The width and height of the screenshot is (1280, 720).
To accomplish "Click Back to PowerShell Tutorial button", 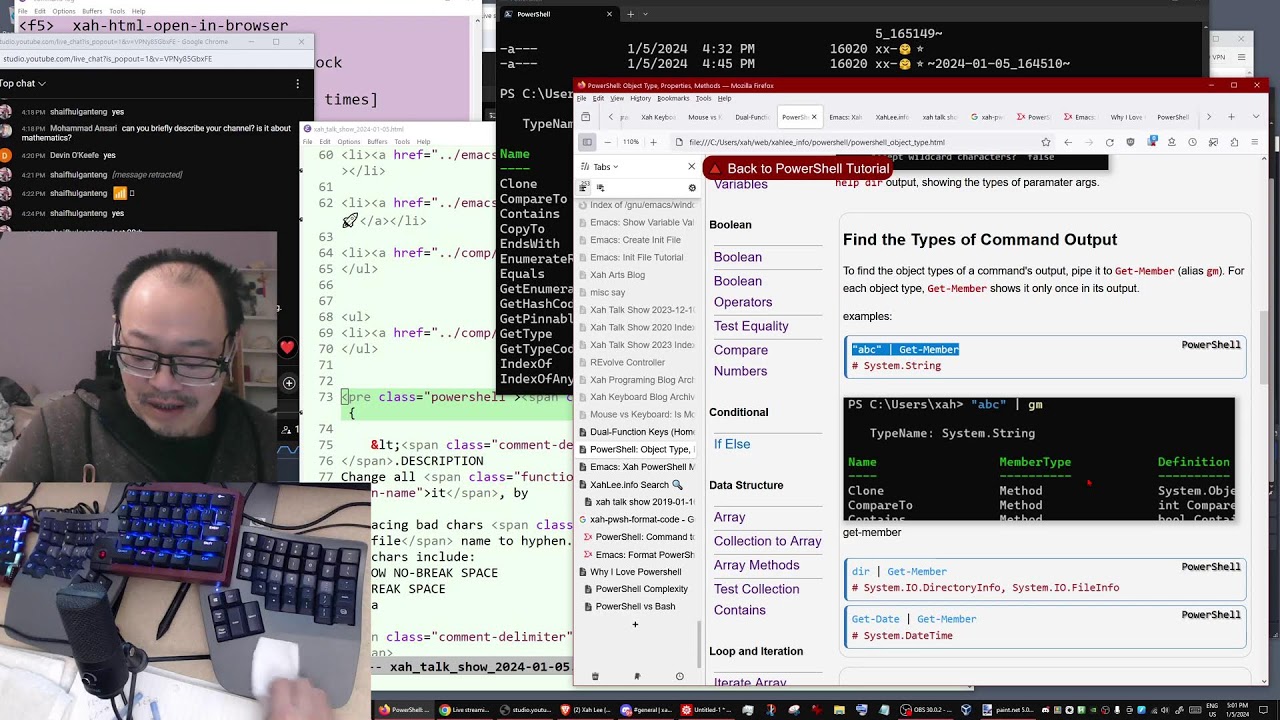I will click(x=798, y=168).
